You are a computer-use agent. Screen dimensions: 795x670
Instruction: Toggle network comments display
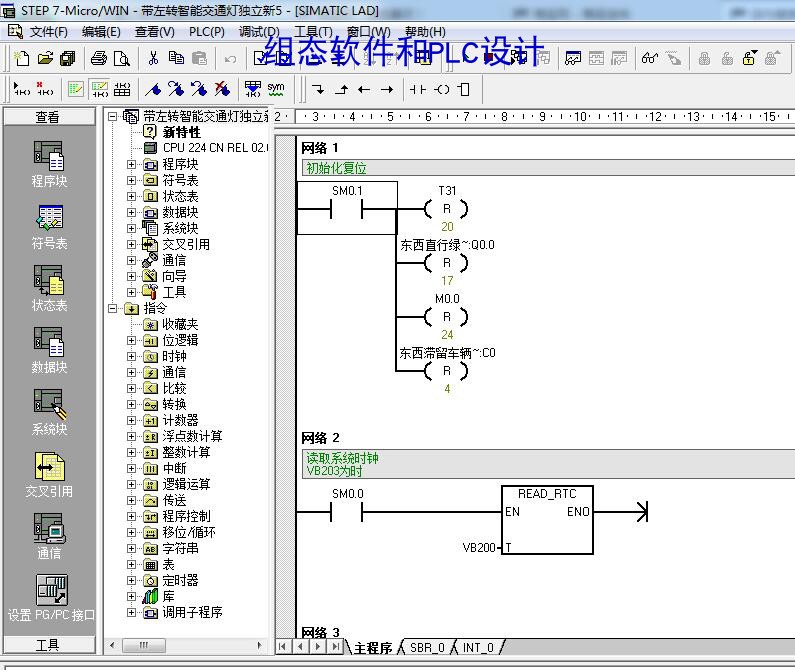tap(99, 89)
